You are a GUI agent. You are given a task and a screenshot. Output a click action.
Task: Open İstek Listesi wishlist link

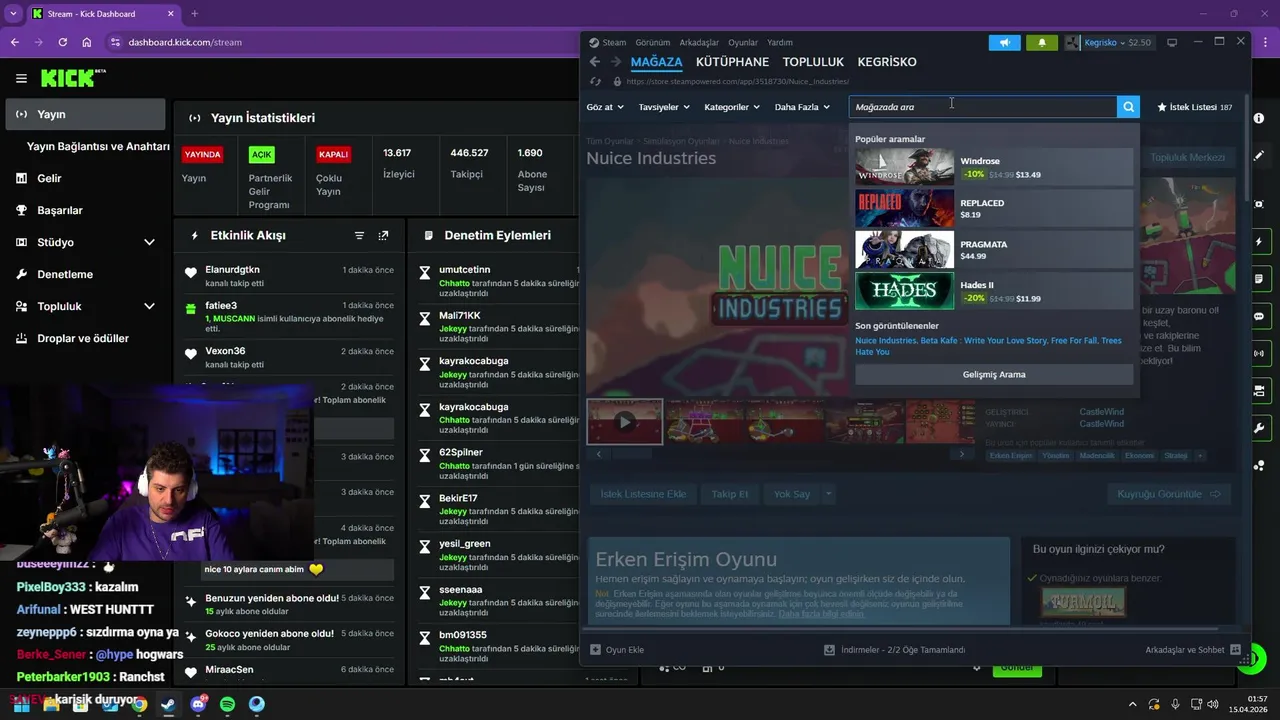pos(1194,107)
